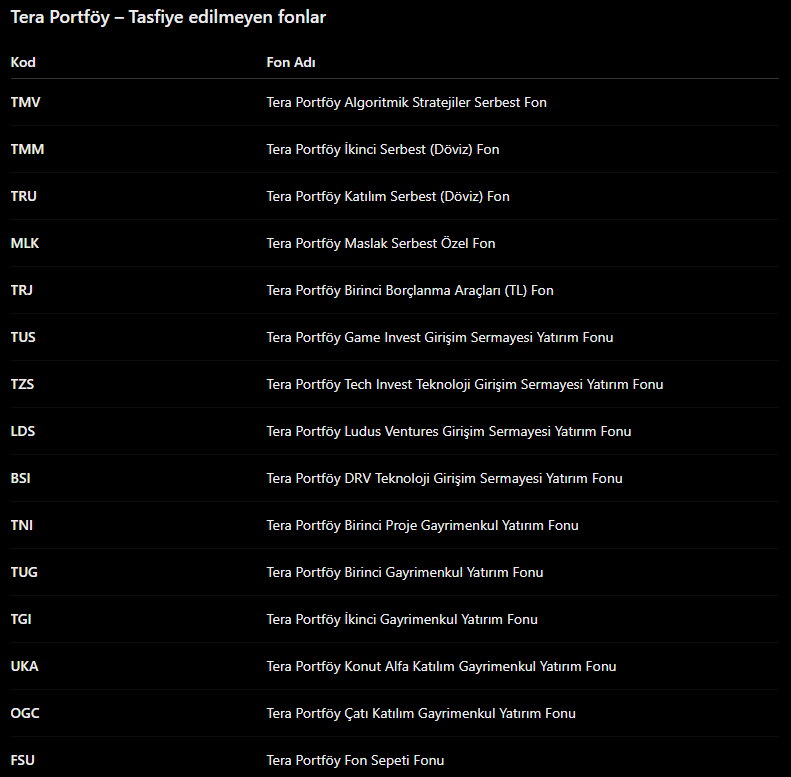Click the fund code 'TRU'
Screen dimensions: 791x777
point(24,196)
